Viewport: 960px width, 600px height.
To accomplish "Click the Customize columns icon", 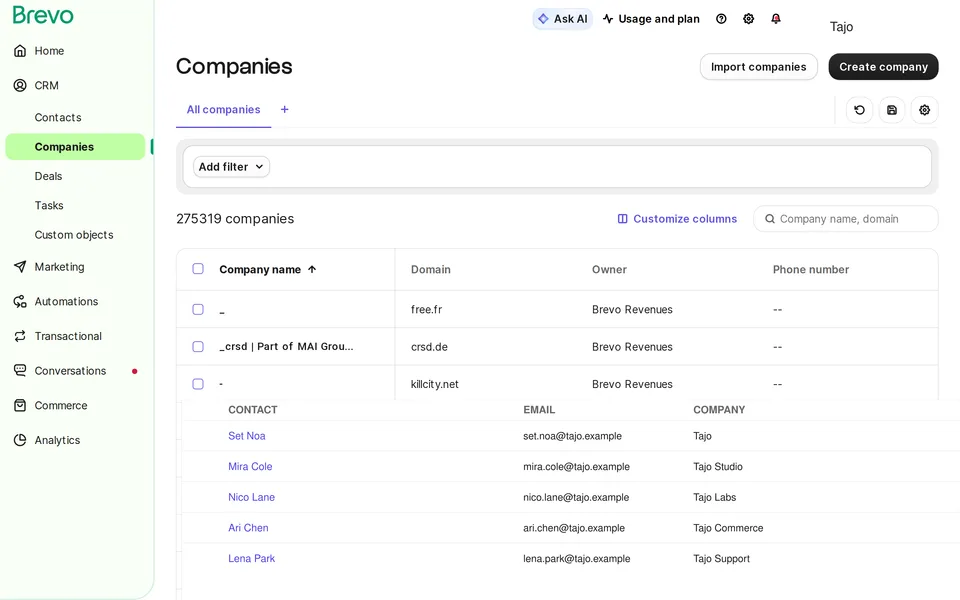I will click(623, 219).
